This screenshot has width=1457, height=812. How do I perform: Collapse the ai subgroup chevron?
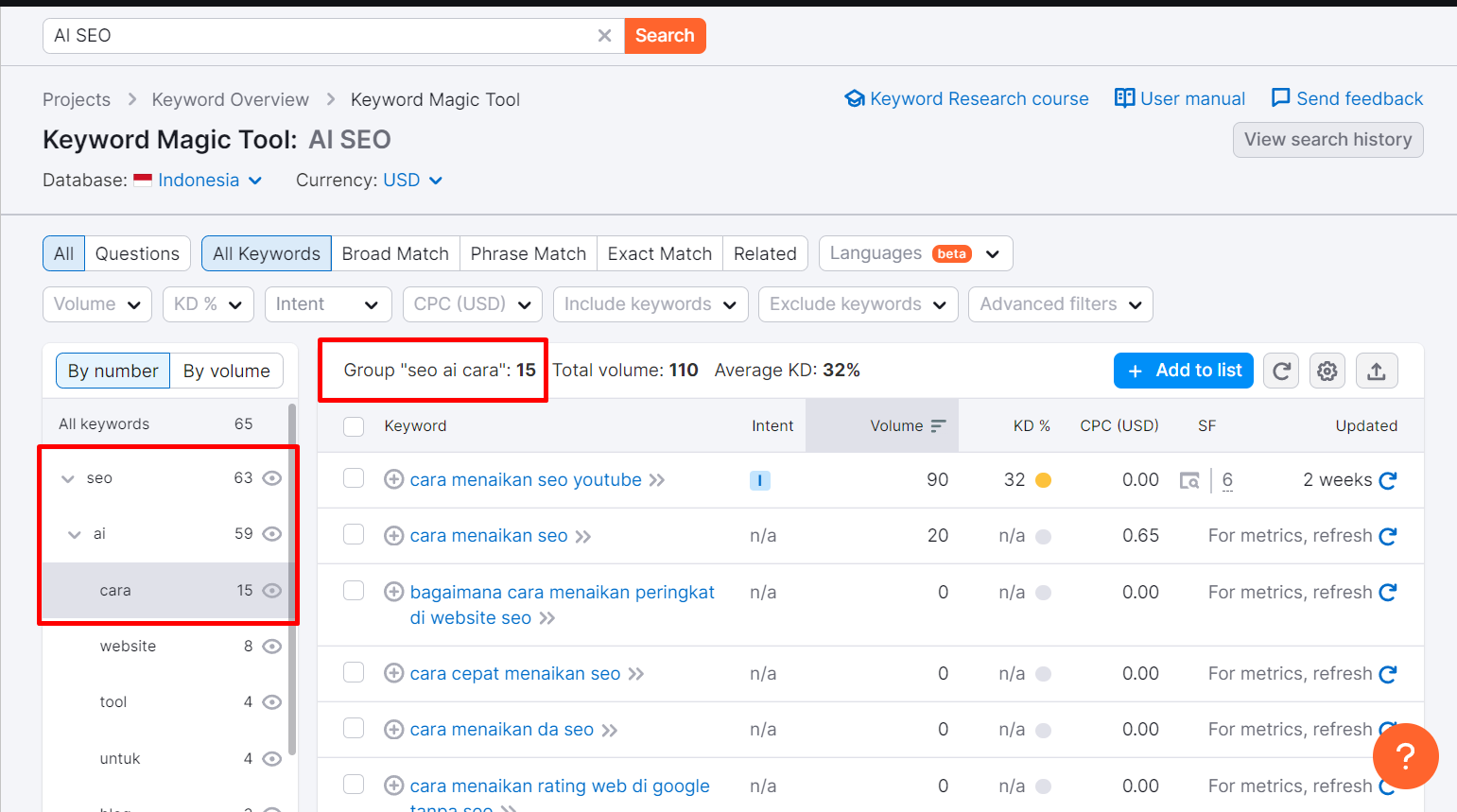(x=75, y=534)
